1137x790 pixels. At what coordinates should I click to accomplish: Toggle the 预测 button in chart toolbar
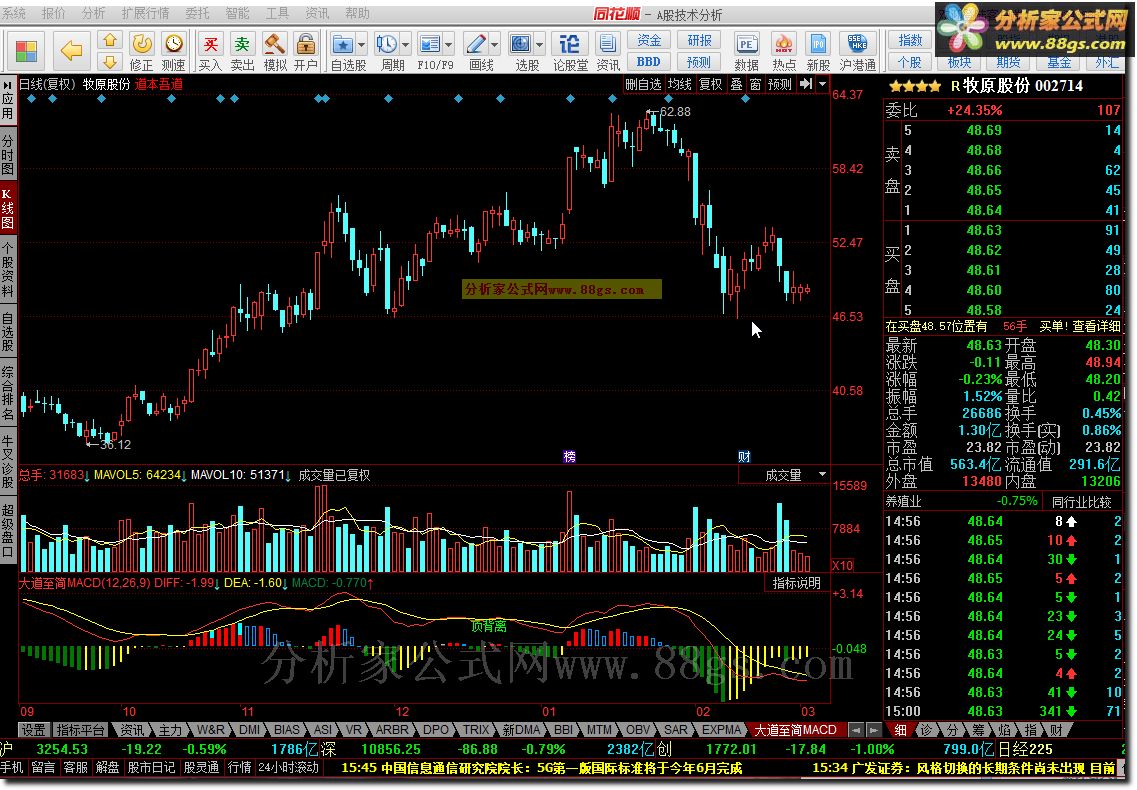click(780, 84)
